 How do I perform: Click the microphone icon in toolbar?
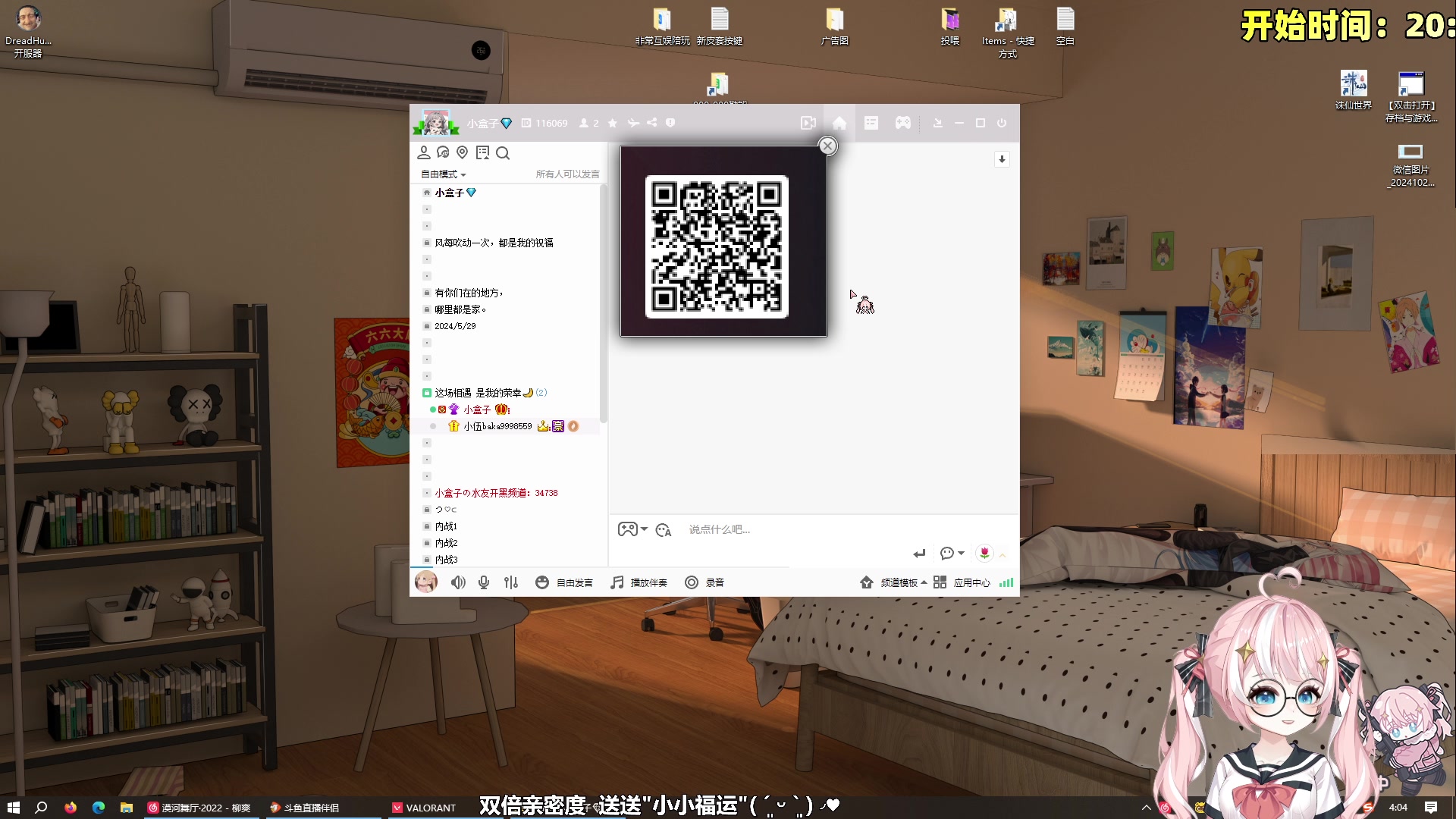pyautogui.click(x=484, y=582)
